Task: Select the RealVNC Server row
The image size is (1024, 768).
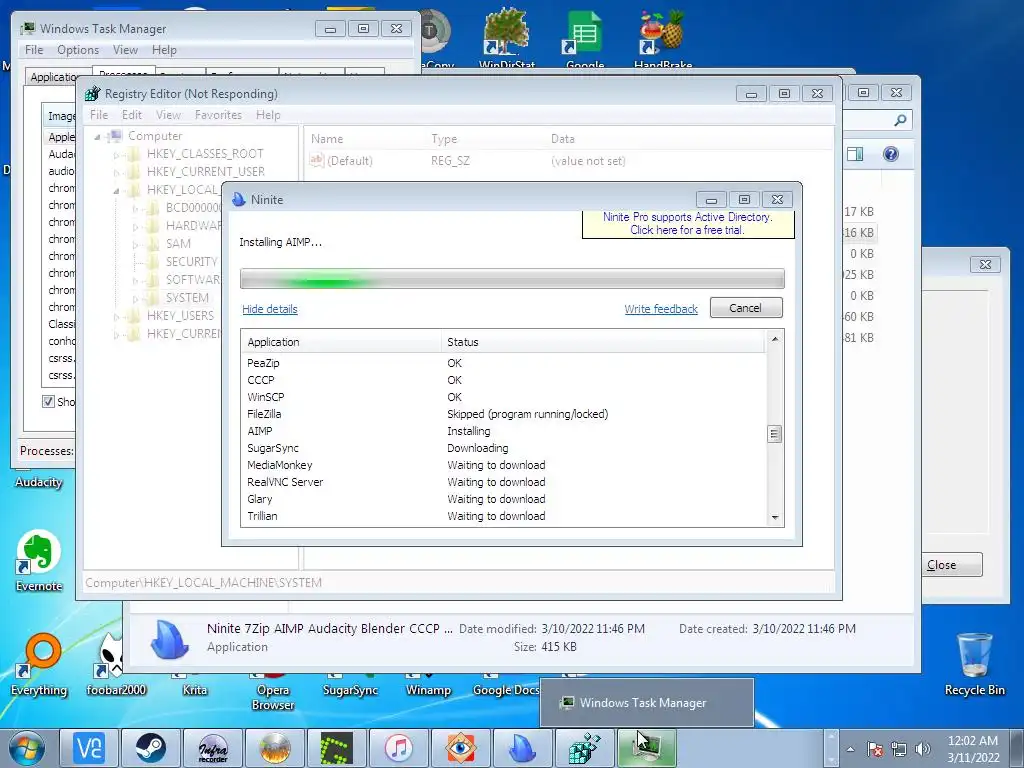Action: [503, 482]
